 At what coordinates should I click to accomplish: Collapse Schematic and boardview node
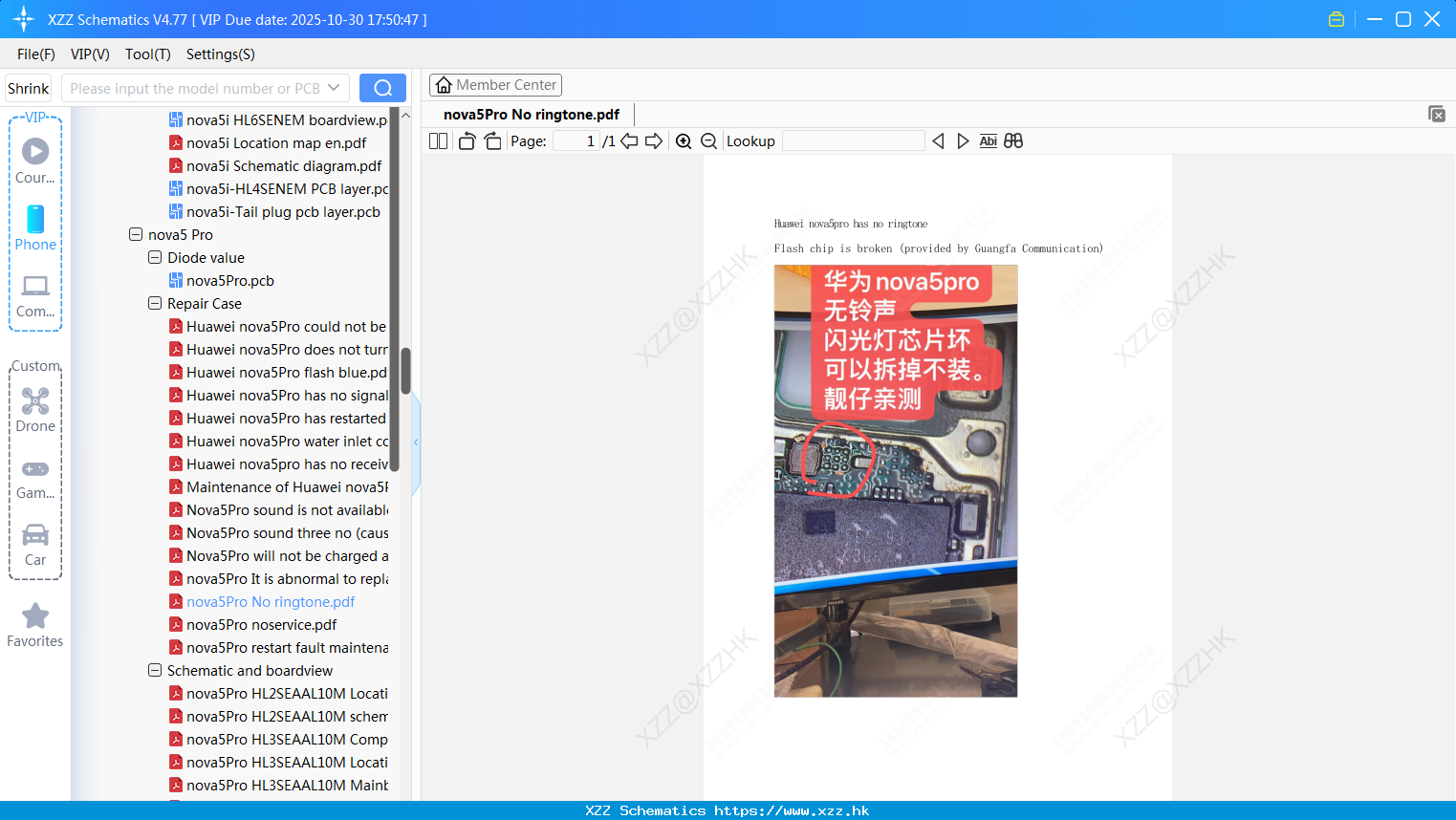pos(155,670)
